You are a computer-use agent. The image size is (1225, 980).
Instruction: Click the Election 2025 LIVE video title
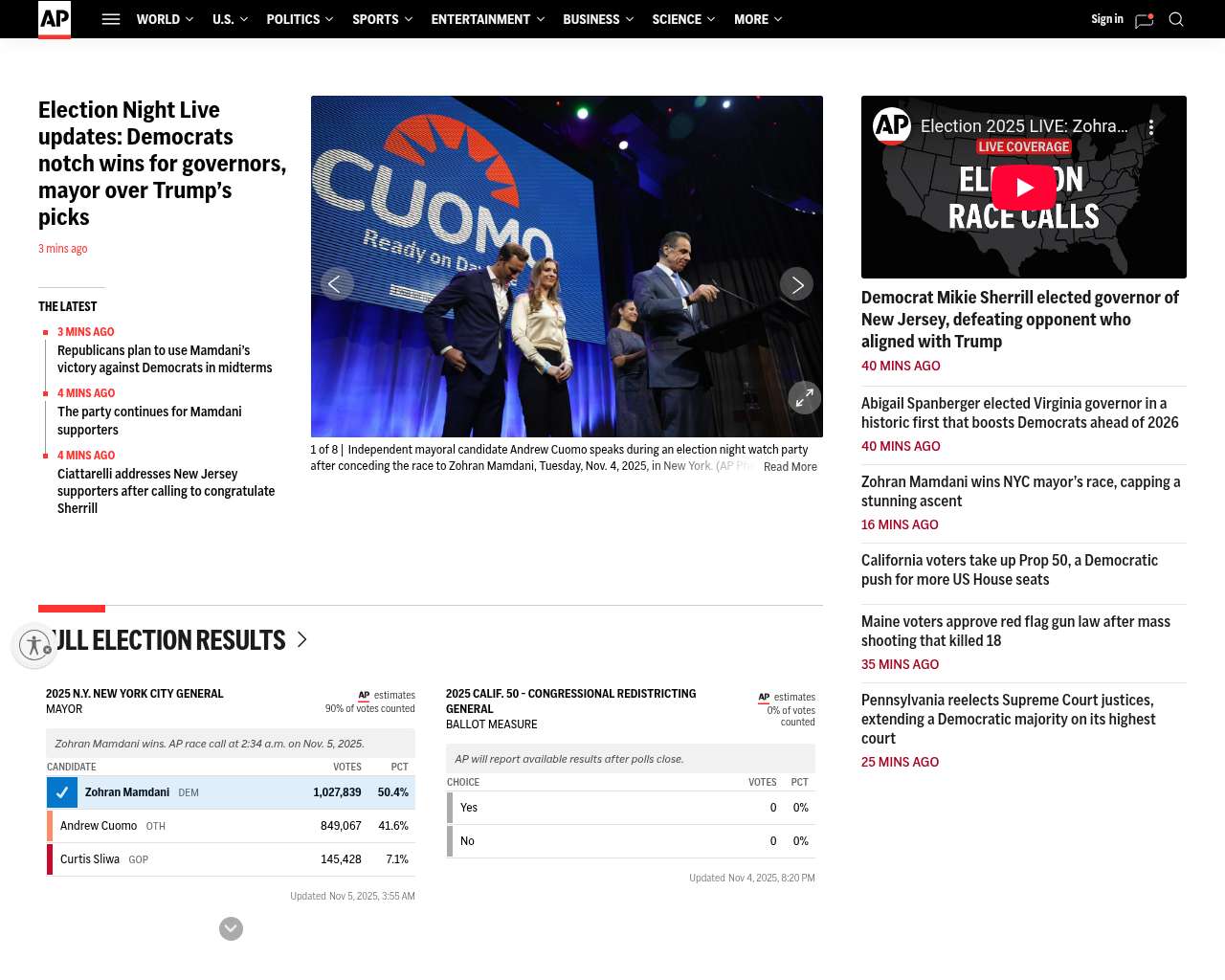1024,126
